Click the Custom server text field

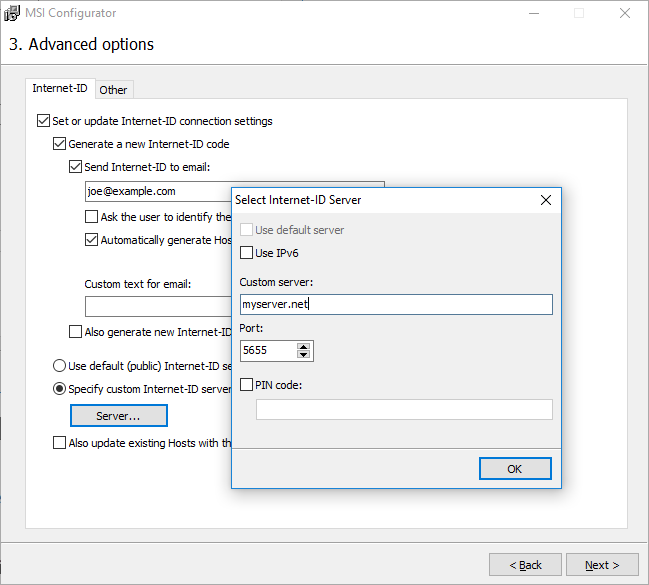[x=396, y=305]
